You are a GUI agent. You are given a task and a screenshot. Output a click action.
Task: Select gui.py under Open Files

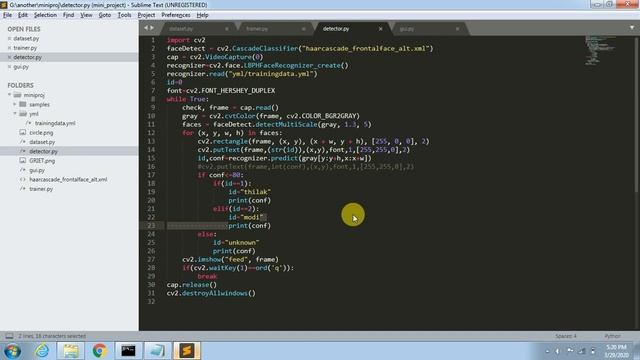point(21,67)
